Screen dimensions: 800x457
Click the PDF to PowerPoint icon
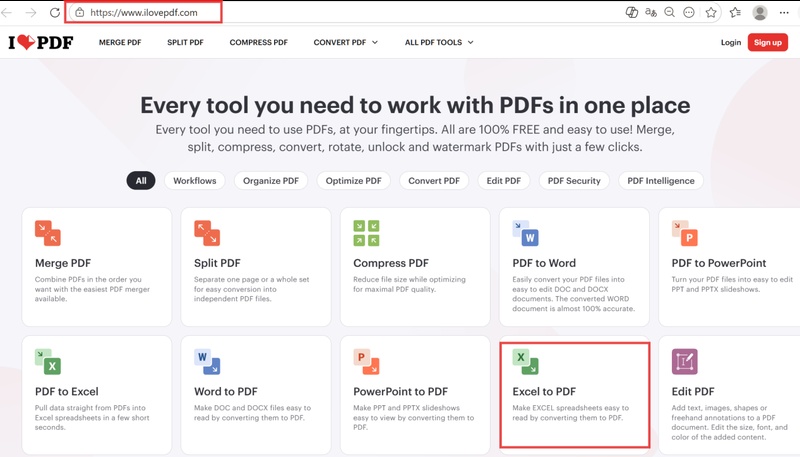point(685,233)
